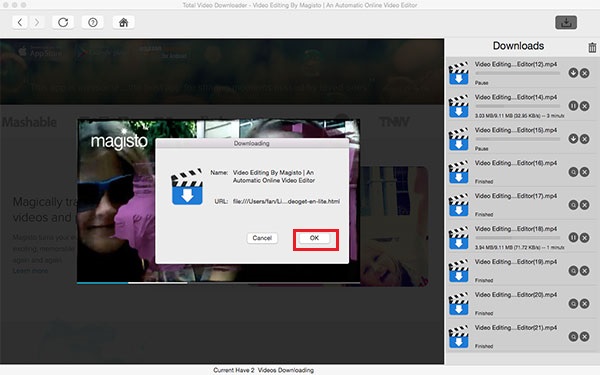
Task: Select the video name text in dialog
Action: pyautogui.click(x=274, y=176)
